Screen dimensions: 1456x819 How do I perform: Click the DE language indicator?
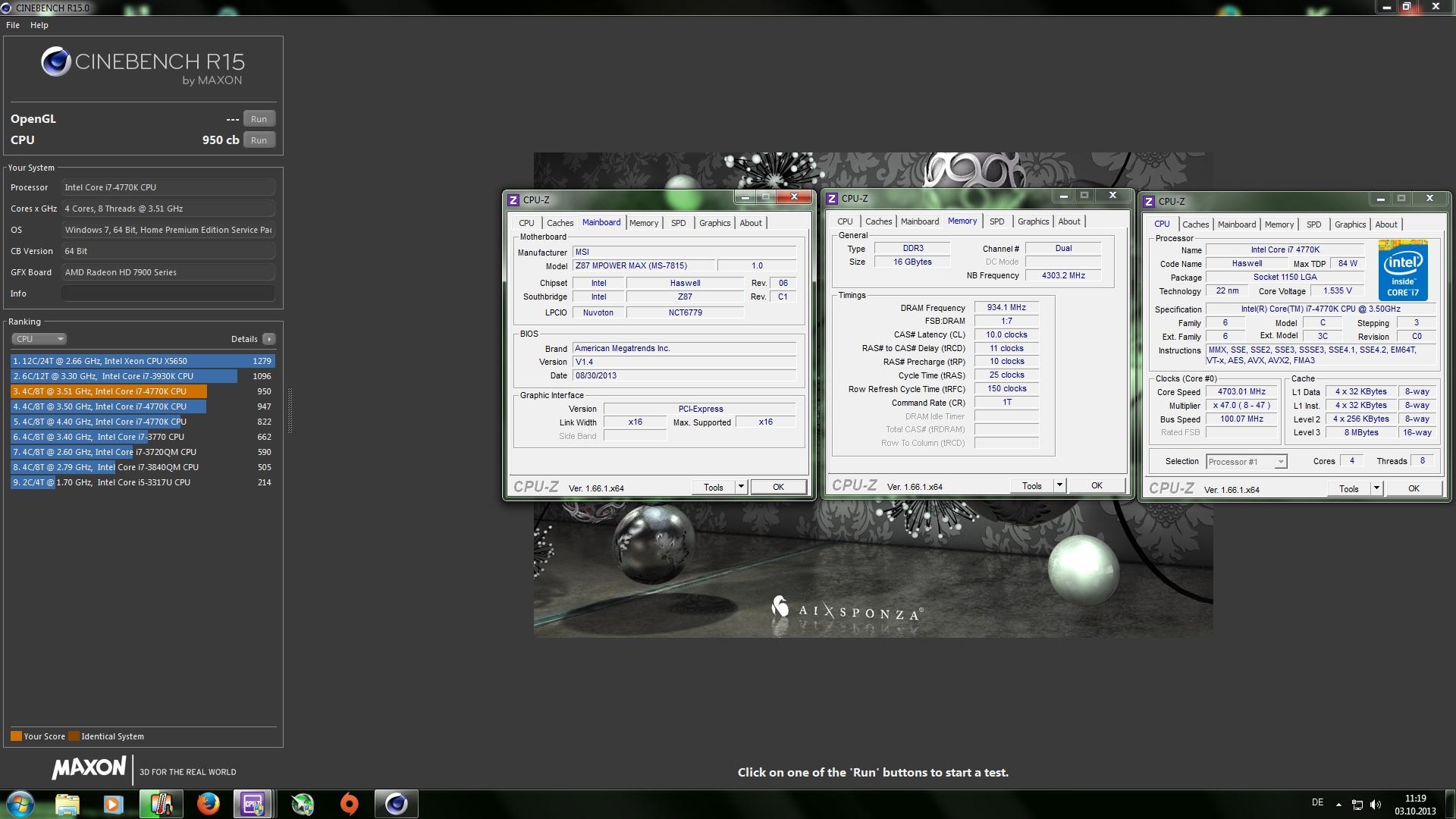(x=1317, y=802)
